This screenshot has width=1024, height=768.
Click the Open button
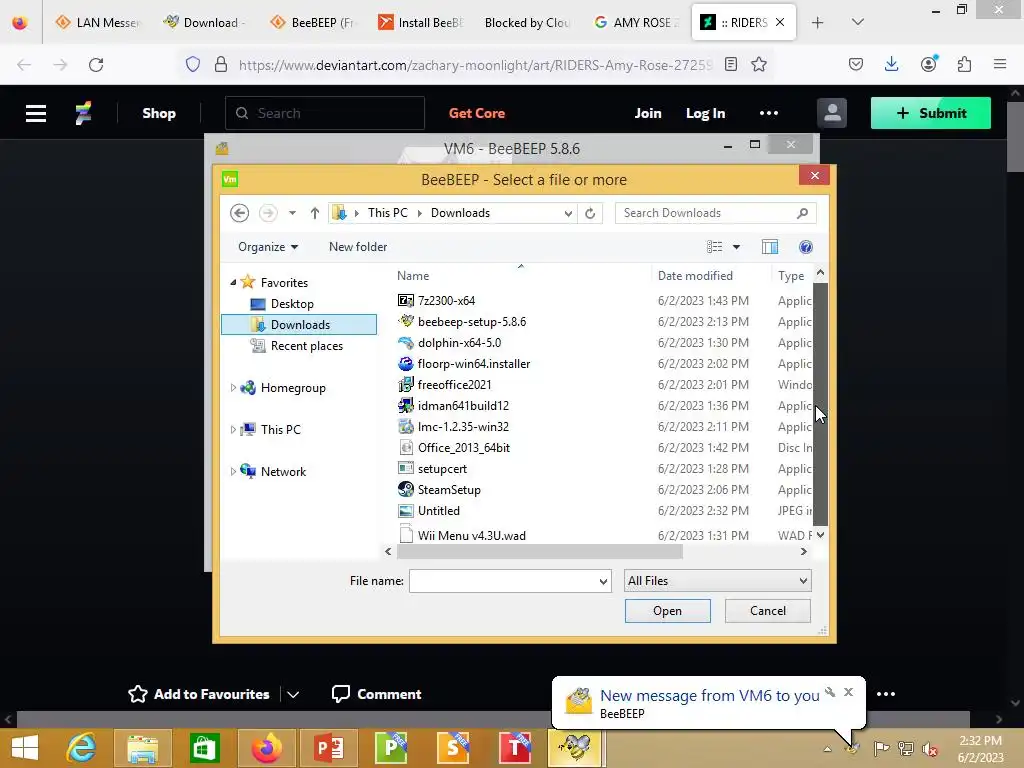point(667,611)
